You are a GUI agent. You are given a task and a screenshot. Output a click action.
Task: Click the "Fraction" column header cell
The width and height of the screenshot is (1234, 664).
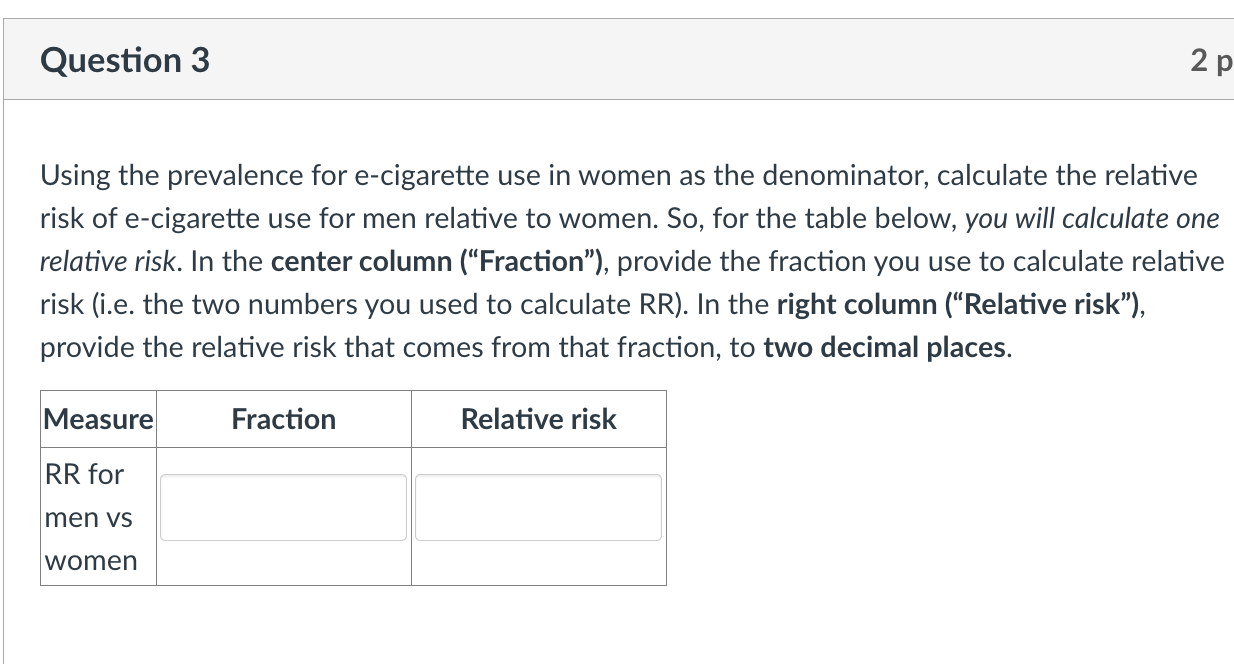point(283,419)
